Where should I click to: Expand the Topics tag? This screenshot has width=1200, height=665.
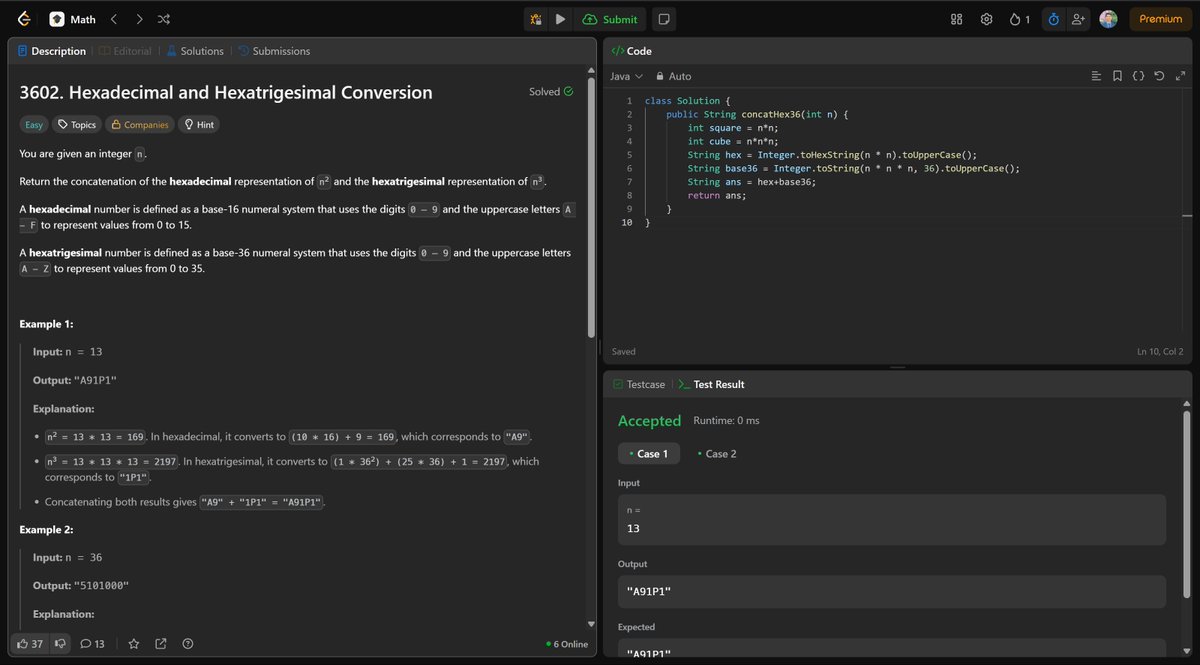tap(77, 125)
